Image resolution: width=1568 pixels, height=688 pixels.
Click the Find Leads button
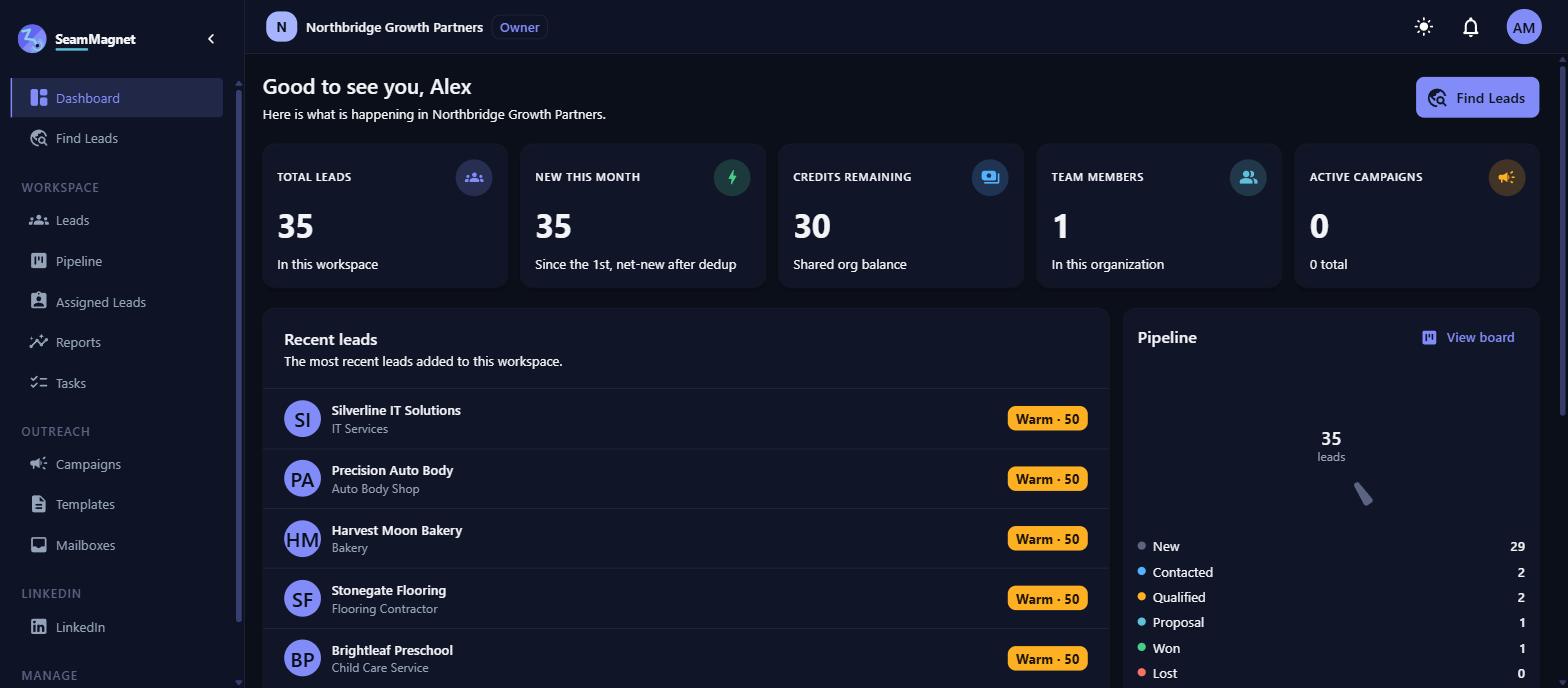(x=1477, y=98)
